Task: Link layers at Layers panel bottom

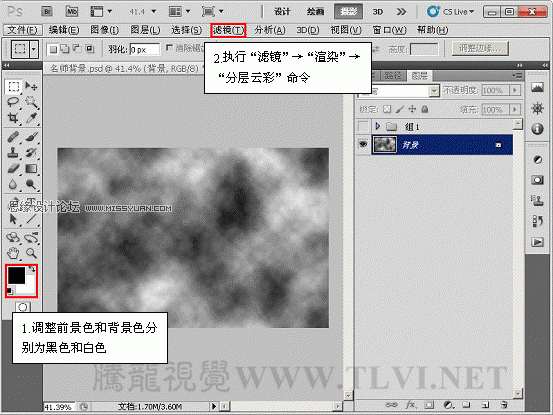Action: pos(391,405)
